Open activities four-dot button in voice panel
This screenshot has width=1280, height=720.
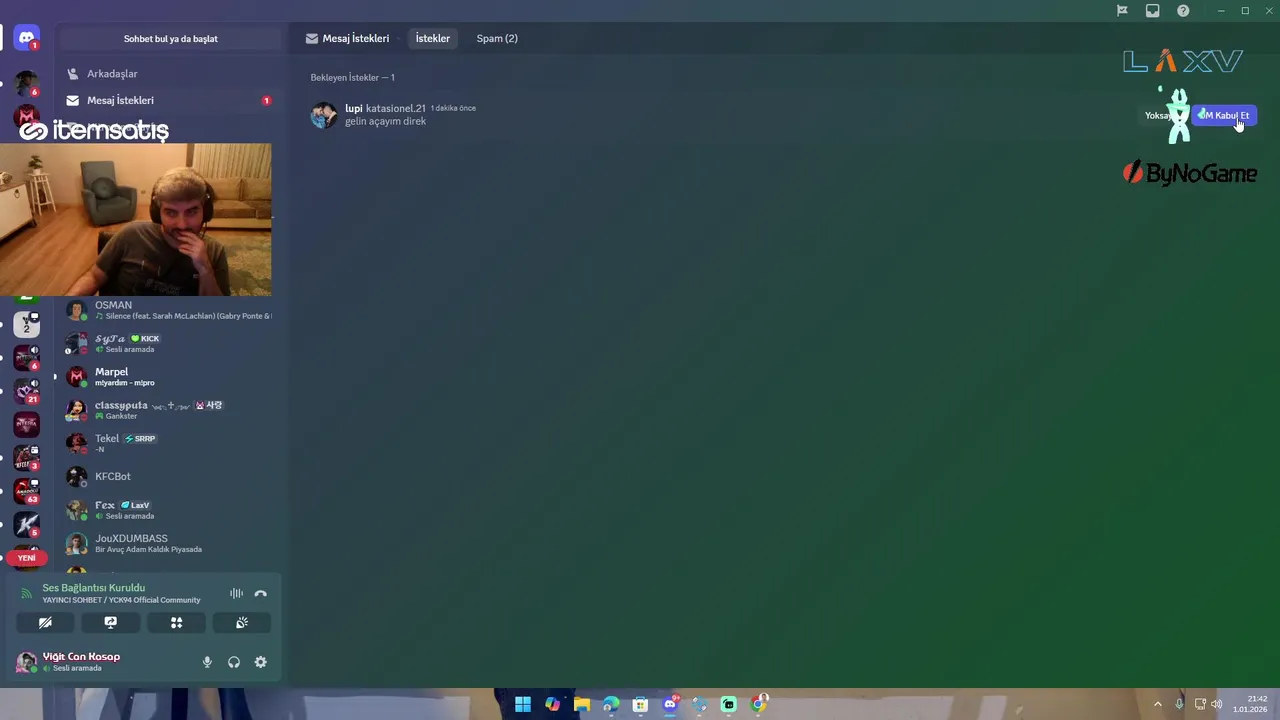(176, 622)
